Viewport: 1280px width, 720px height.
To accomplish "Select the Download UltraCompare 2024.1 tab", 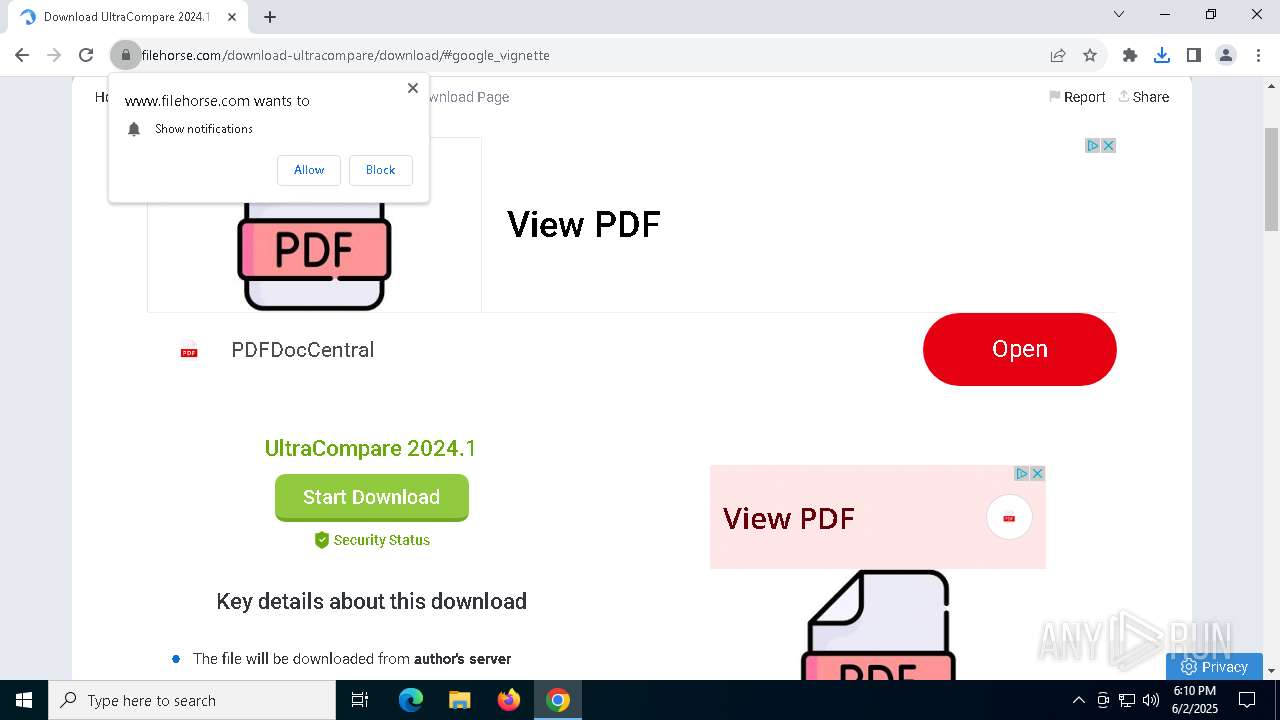I will (128, 17).
